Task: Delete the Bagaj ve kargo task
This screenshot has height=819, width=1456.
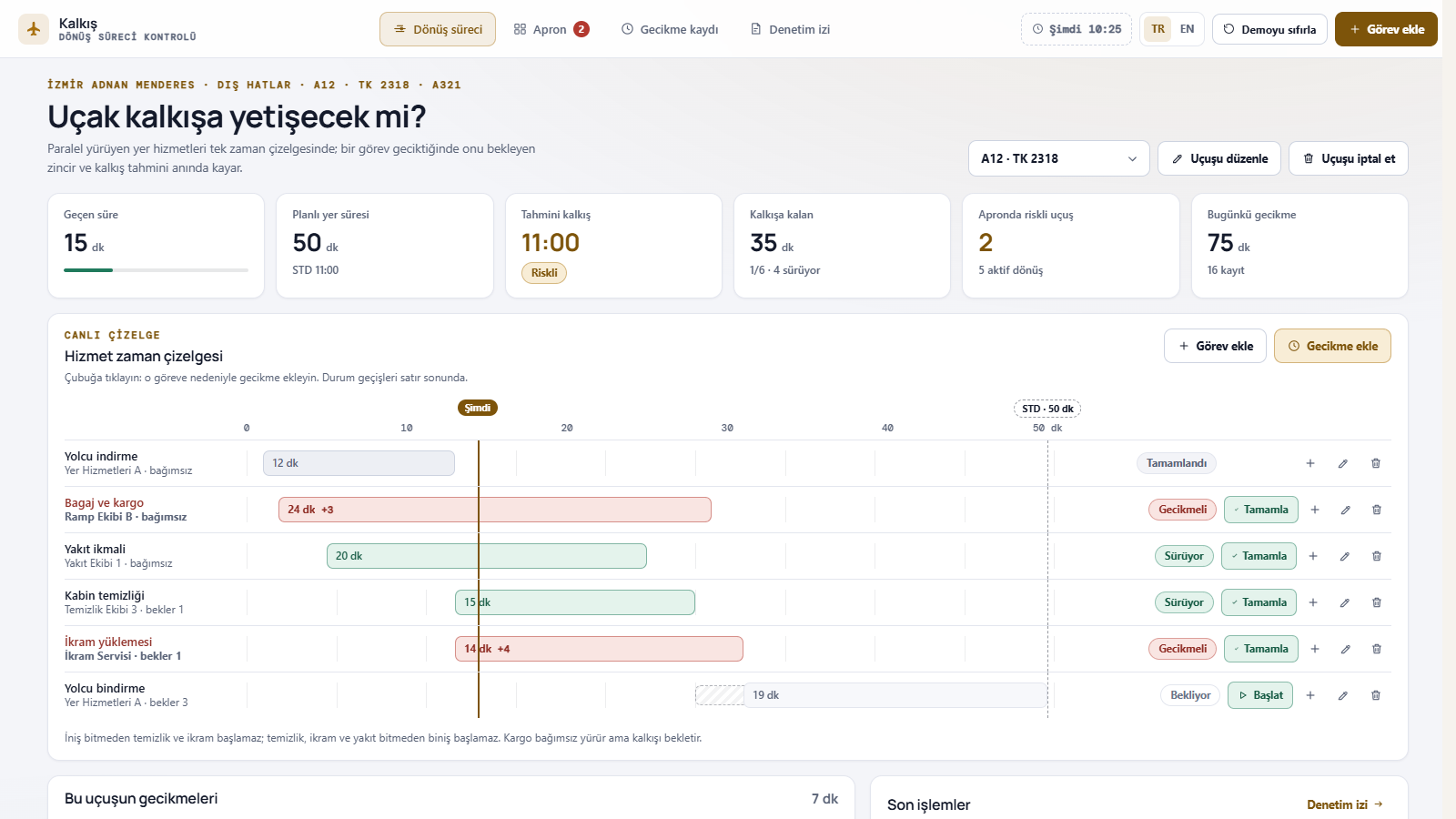Action: pos(1377,510)
